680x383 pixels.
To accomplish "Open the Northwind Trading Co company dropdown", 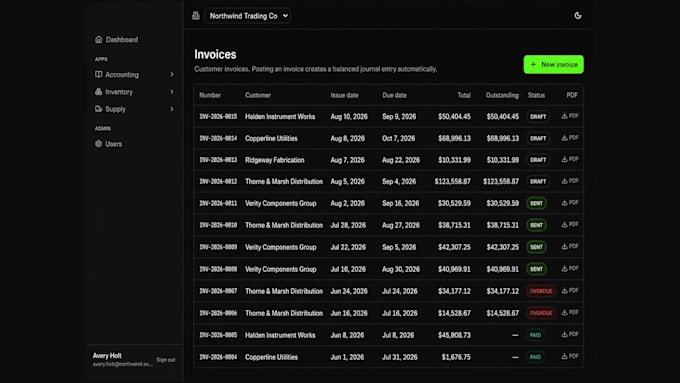I will [248, 16].
